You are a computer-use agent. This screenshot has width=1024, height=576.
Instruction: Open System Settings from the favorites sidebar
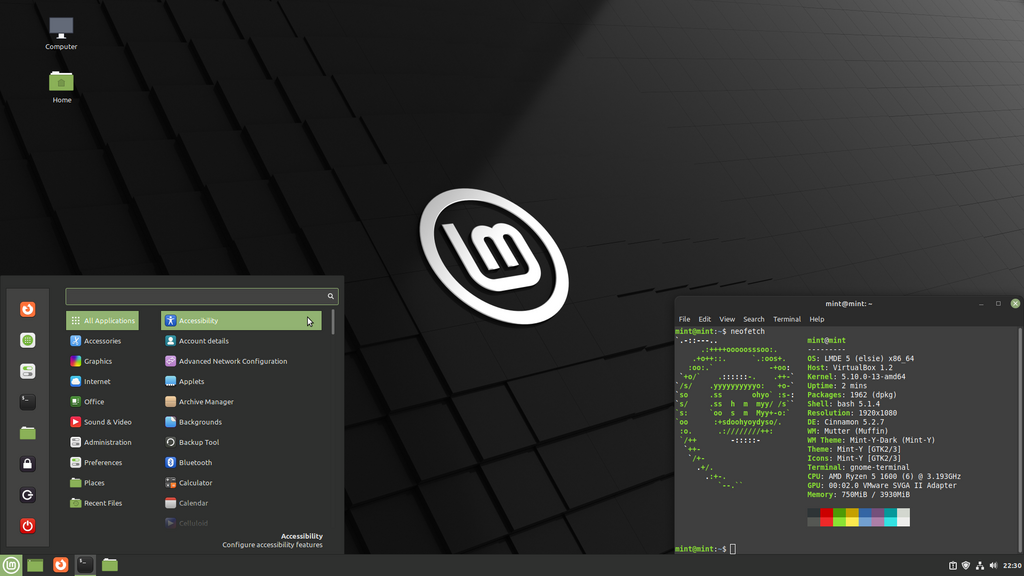click(27, 371)
